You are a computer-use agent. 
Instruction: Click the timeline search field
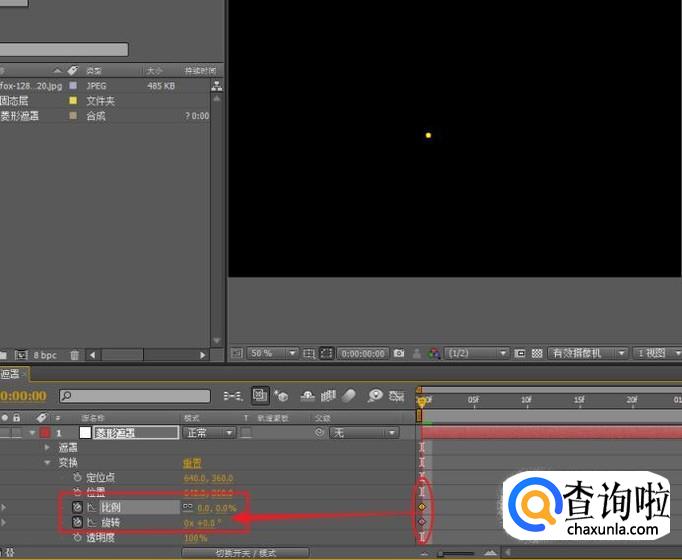pyautogui.click(x=135, y=396)
